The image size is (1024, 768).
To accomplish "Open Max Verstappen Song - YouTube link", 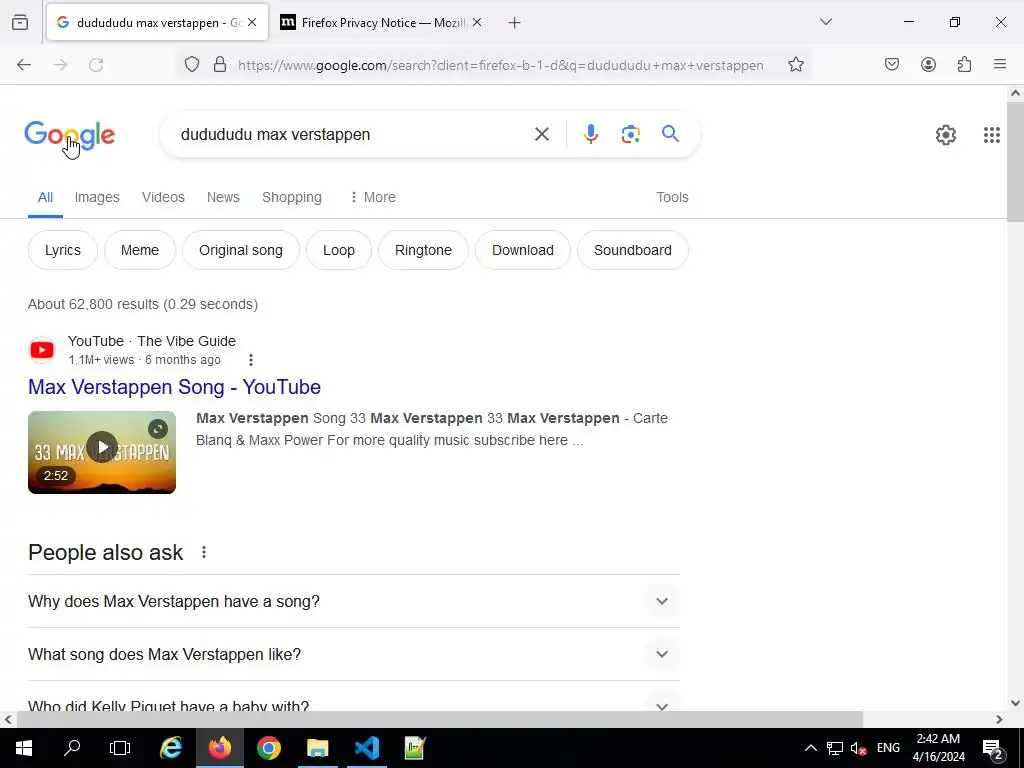I will [x=174, y=387].
